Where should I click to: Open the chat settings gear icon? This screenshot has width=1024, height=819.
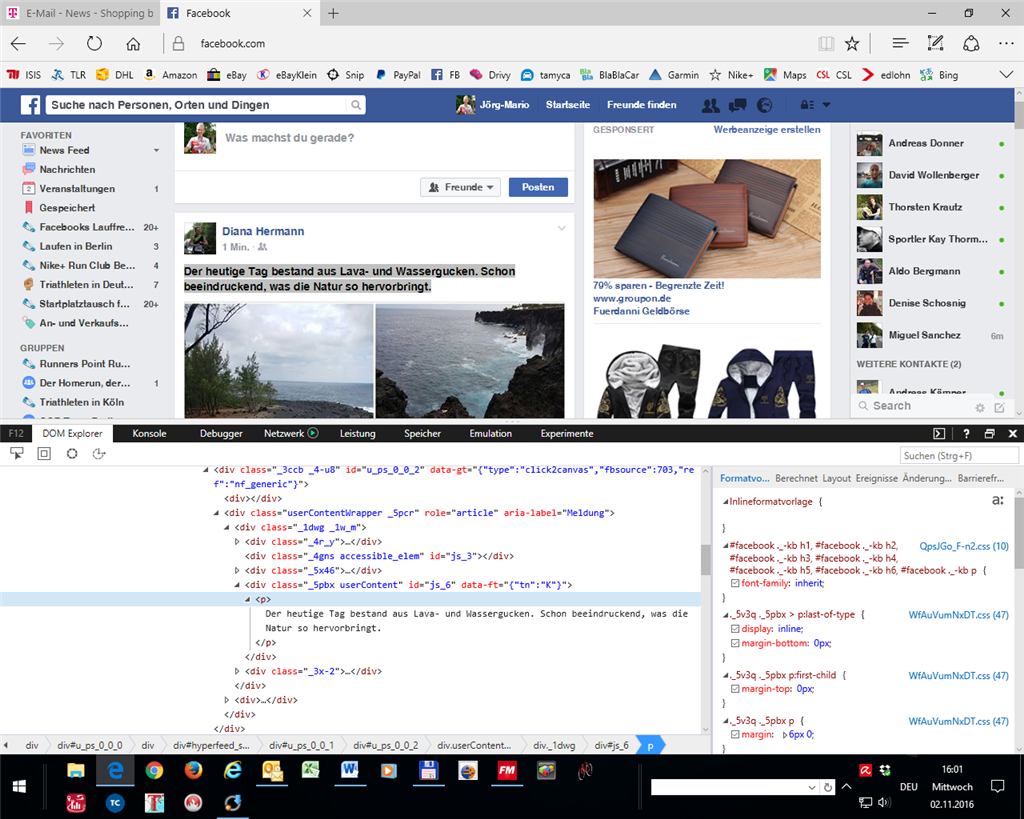tap(980, 408)
